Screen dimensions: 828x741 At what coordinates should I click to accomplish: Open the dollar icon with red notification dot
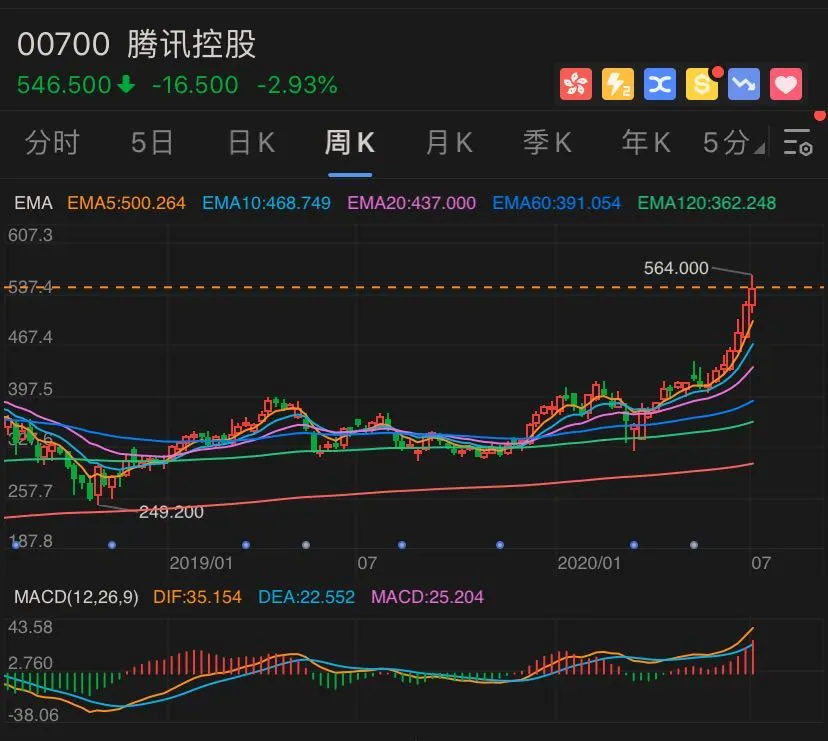tap(702, 84)
